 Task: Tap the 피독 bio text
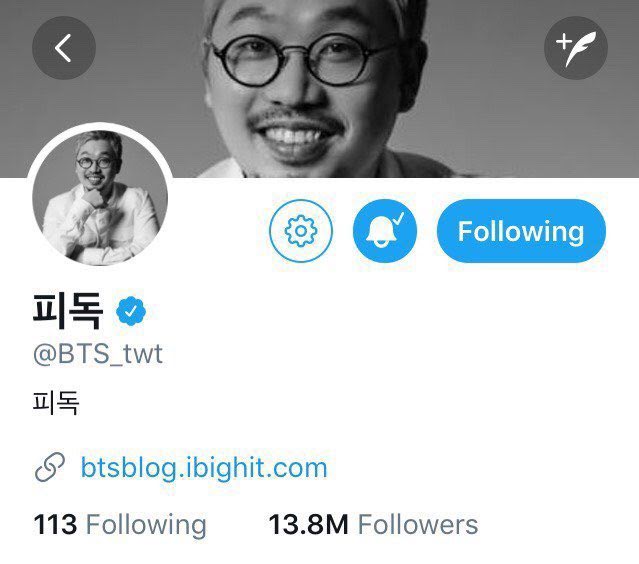pyautogui.click(x=56, y=403)
